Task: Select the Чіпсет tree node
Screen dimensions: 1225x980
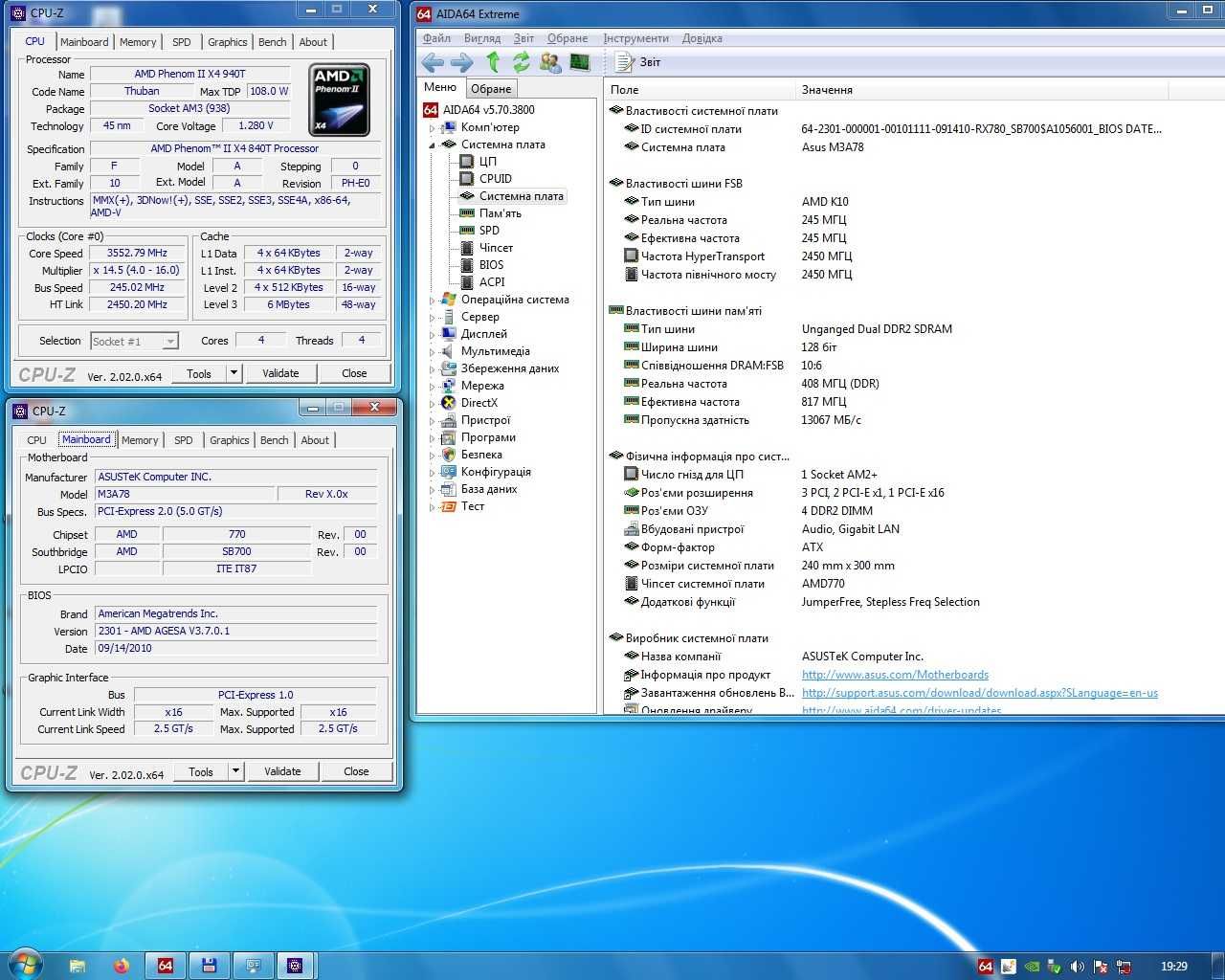Action: tap(496, 248)
